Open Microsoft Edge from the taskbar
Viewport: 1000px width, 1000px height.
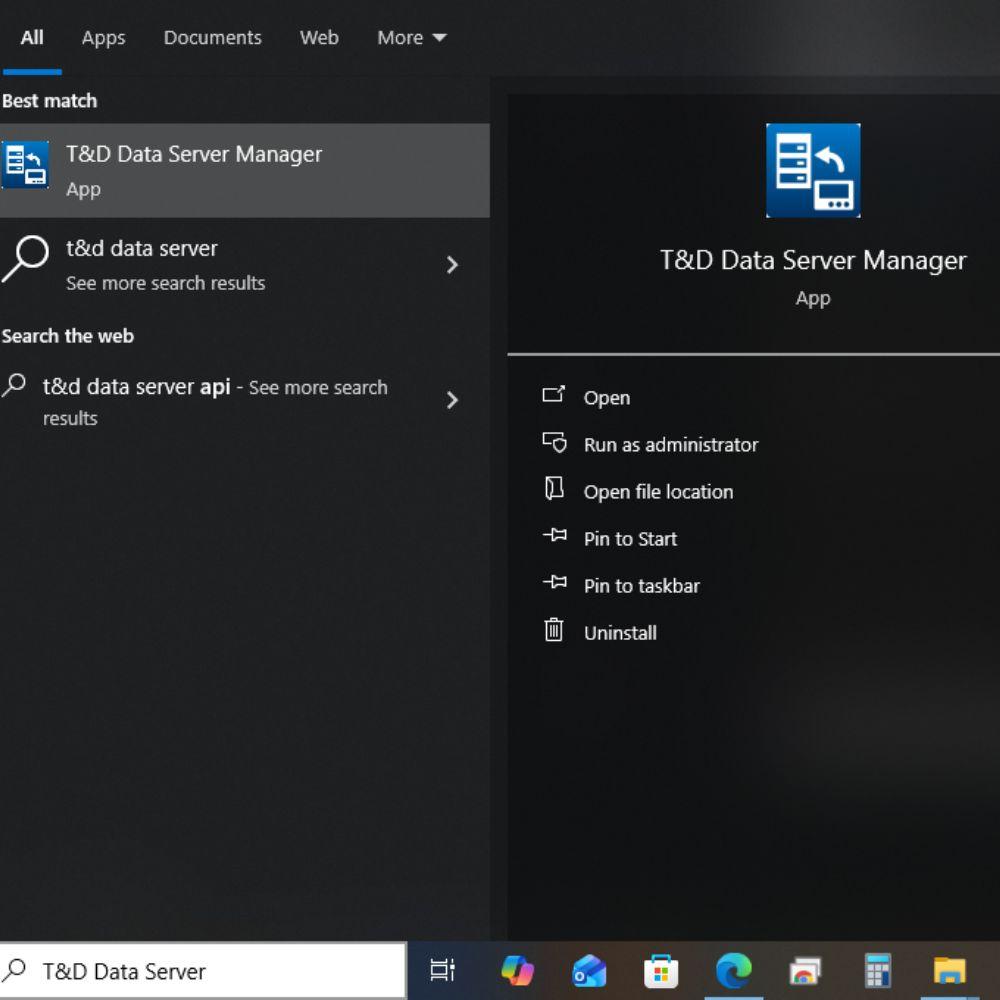click(x=733, y=970)
